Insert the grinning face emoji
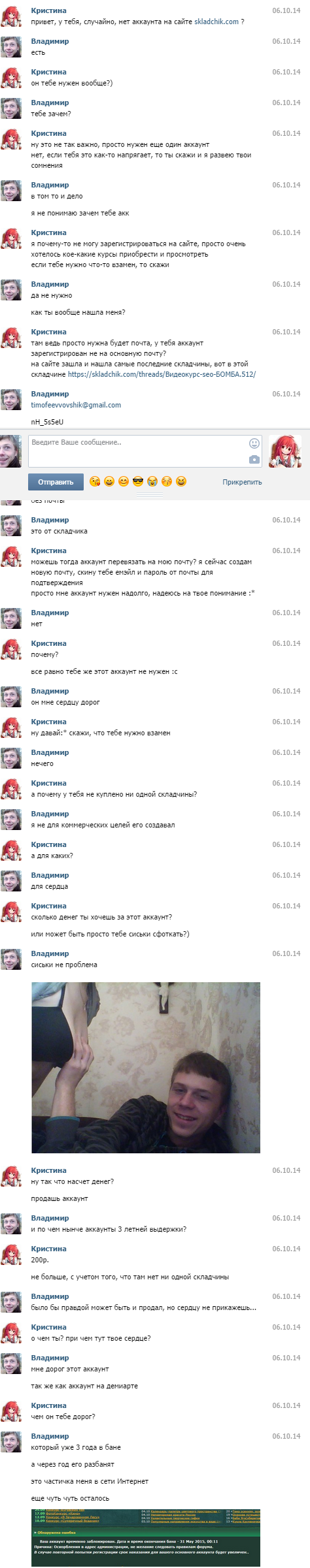The height and width of the screenshot is (1568, 310). (109, 482)
